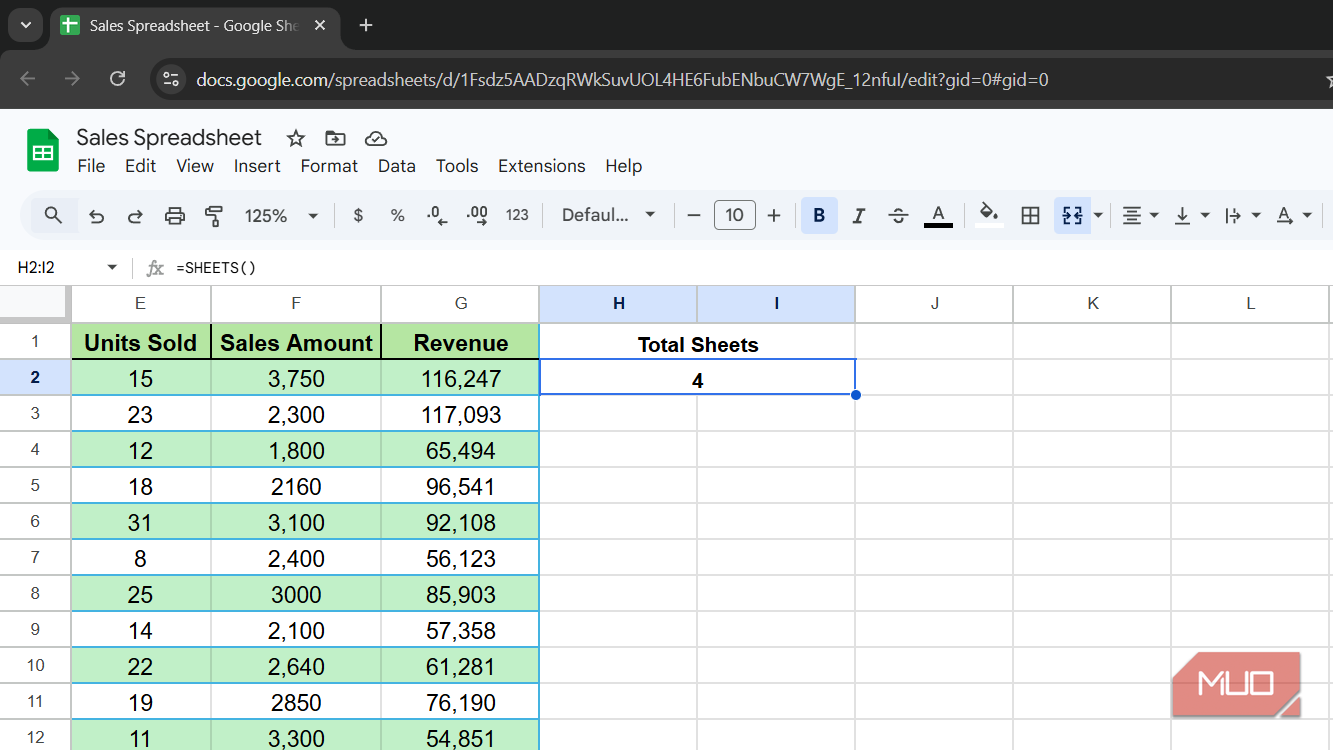This screenshot has height=750, width=1333.
Task: Open font family Default dropdown
Action: coord(608,215)
